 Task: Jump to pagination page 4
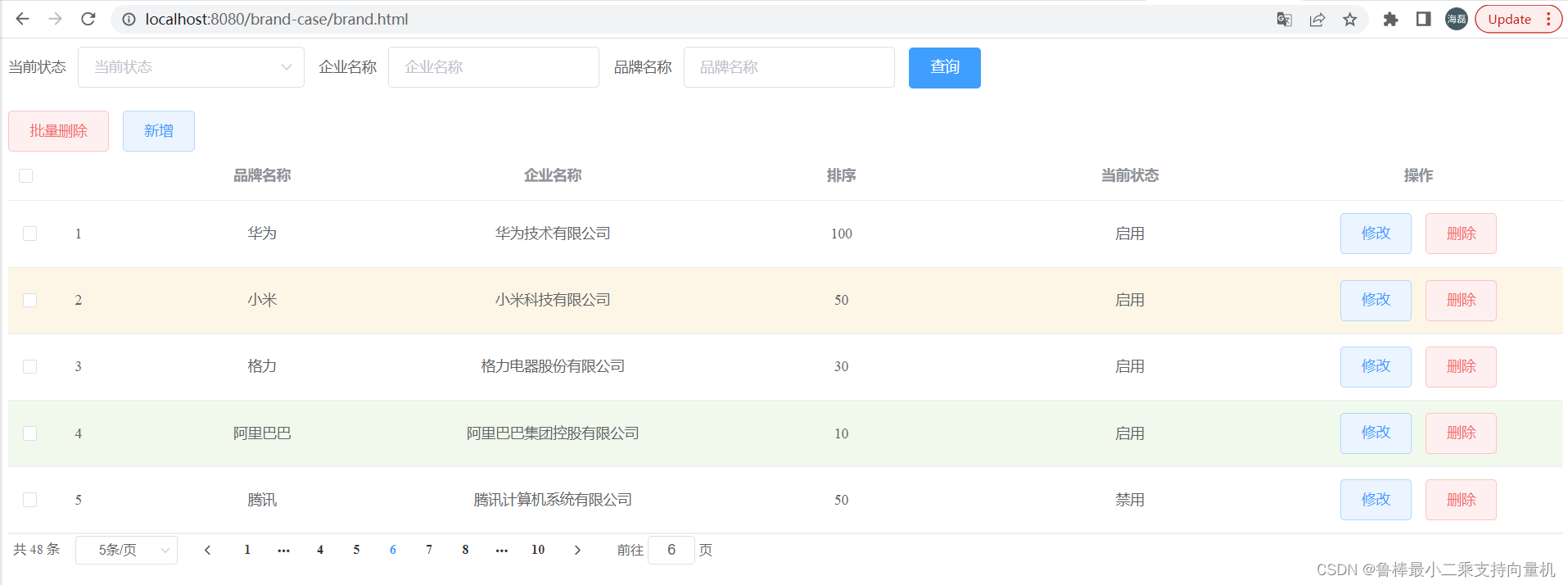pyautogui.click(x=320, y=550)
